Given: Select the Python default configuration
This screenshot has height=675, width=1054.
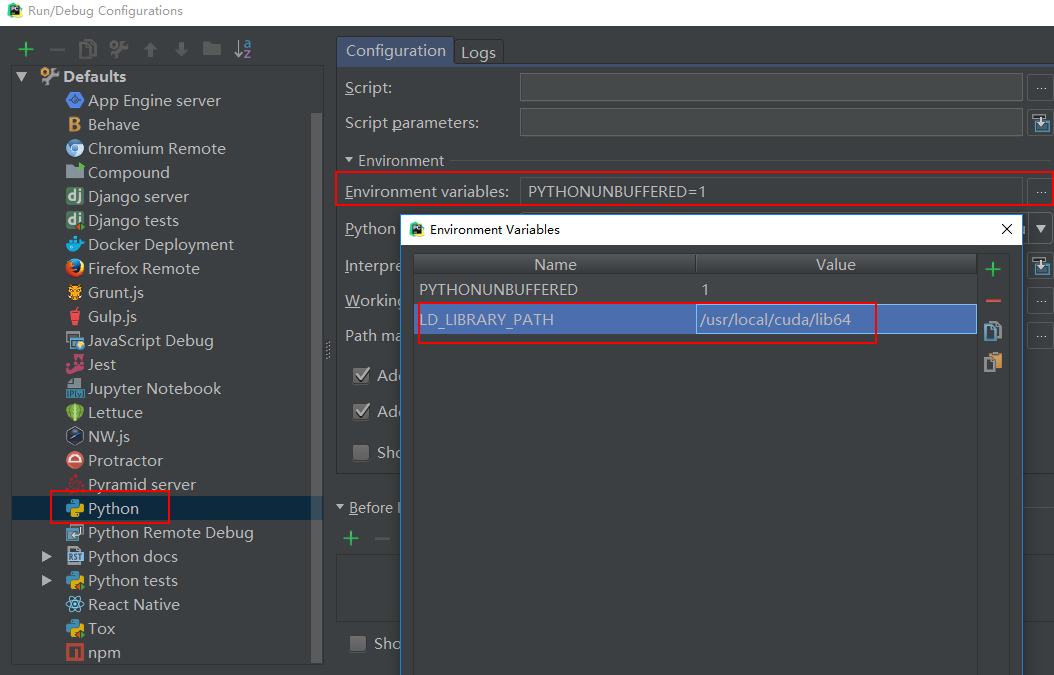Looking at the screenshot, I should click(113, 509).
